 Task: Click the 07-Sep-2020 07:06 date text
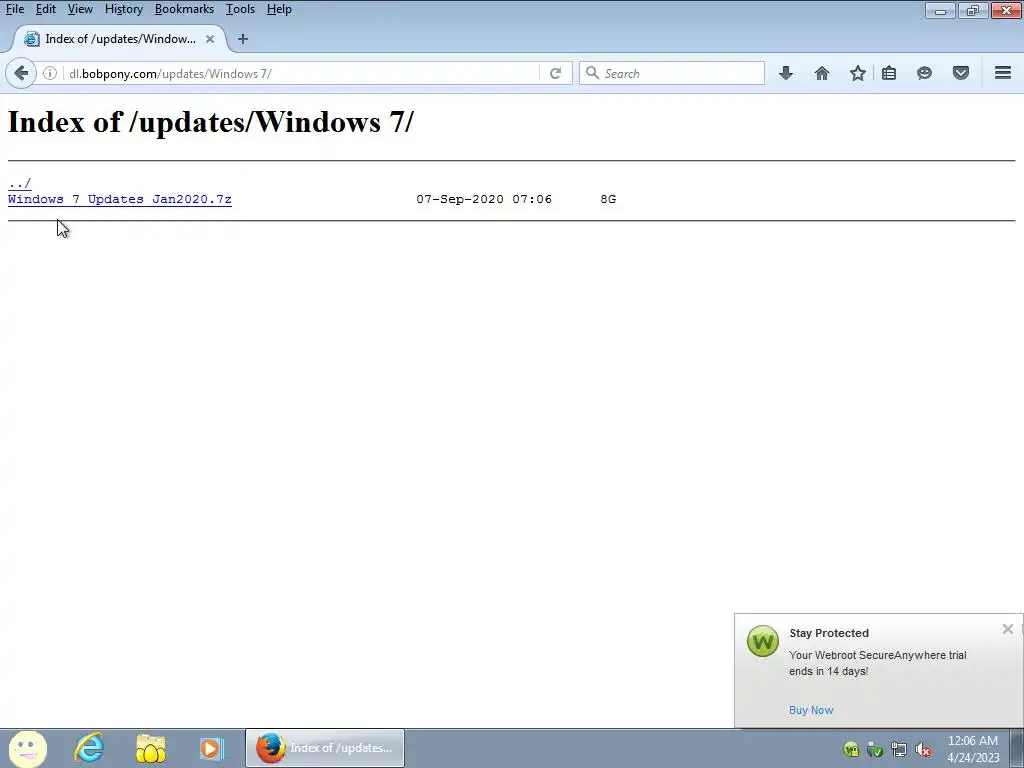pyautogui.click(x=484, y=199)
